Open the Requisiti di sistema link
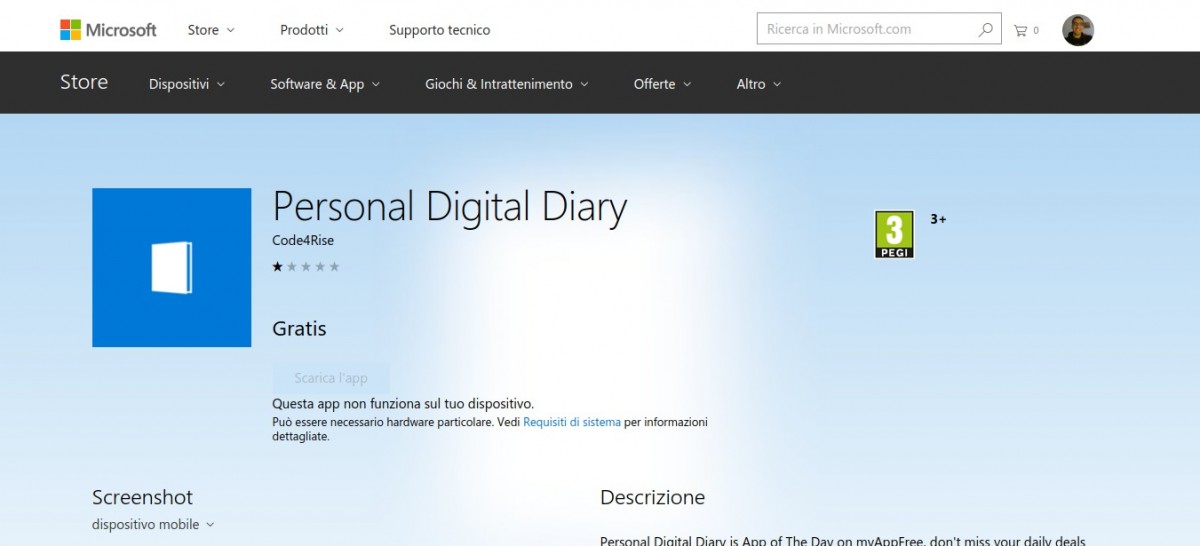1200x546 pixels. (x=572, y=422)
